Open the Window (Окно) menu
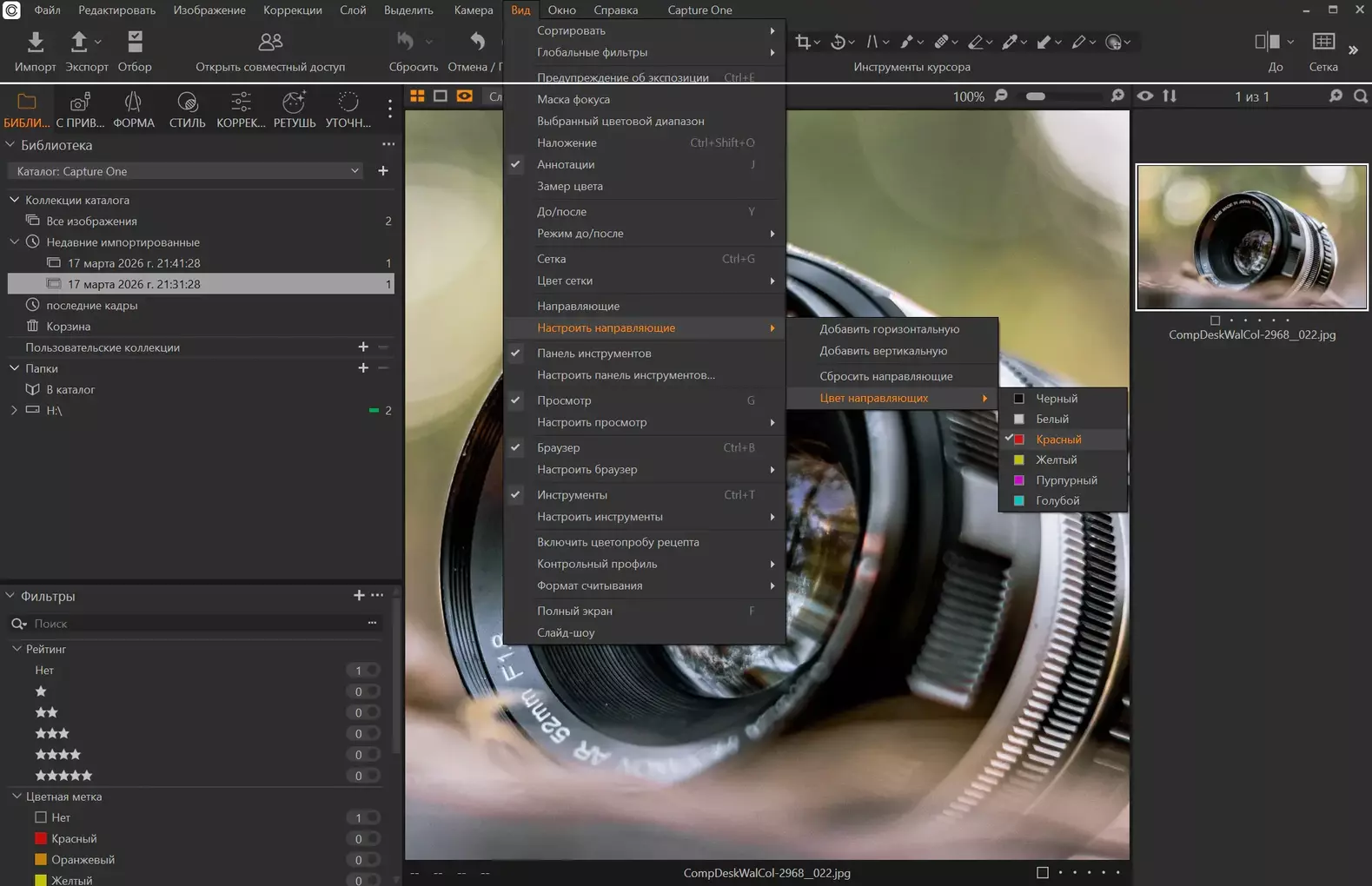Screen dimensions: 1372x886 pos(561,10)
